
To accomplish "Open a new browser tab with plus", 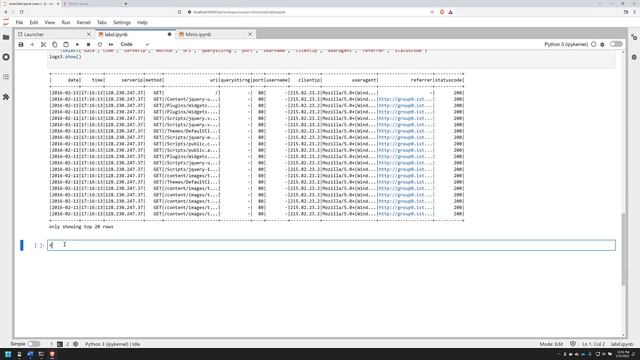I will [x=125, y=4].
